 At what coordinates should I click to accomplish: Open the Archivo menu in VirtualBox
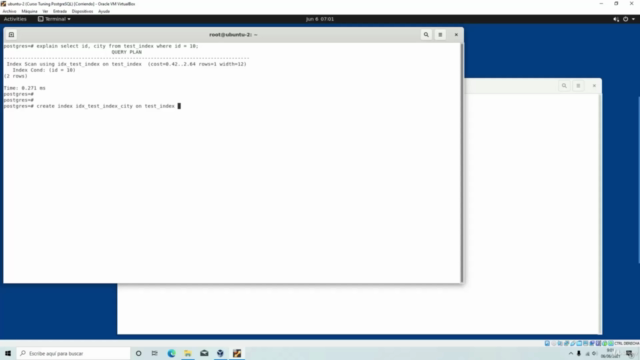coord(9,11)
